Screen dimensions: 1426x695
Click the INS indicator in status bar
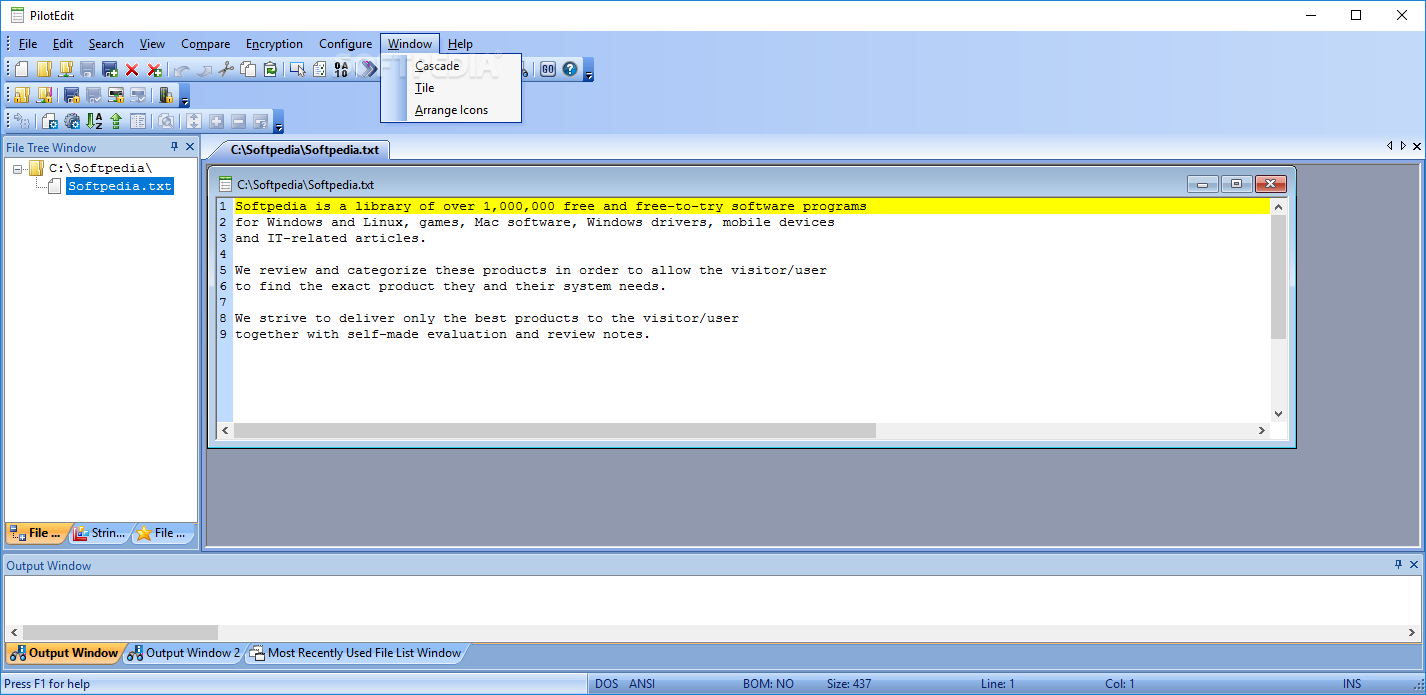[x=1352, y=684]
